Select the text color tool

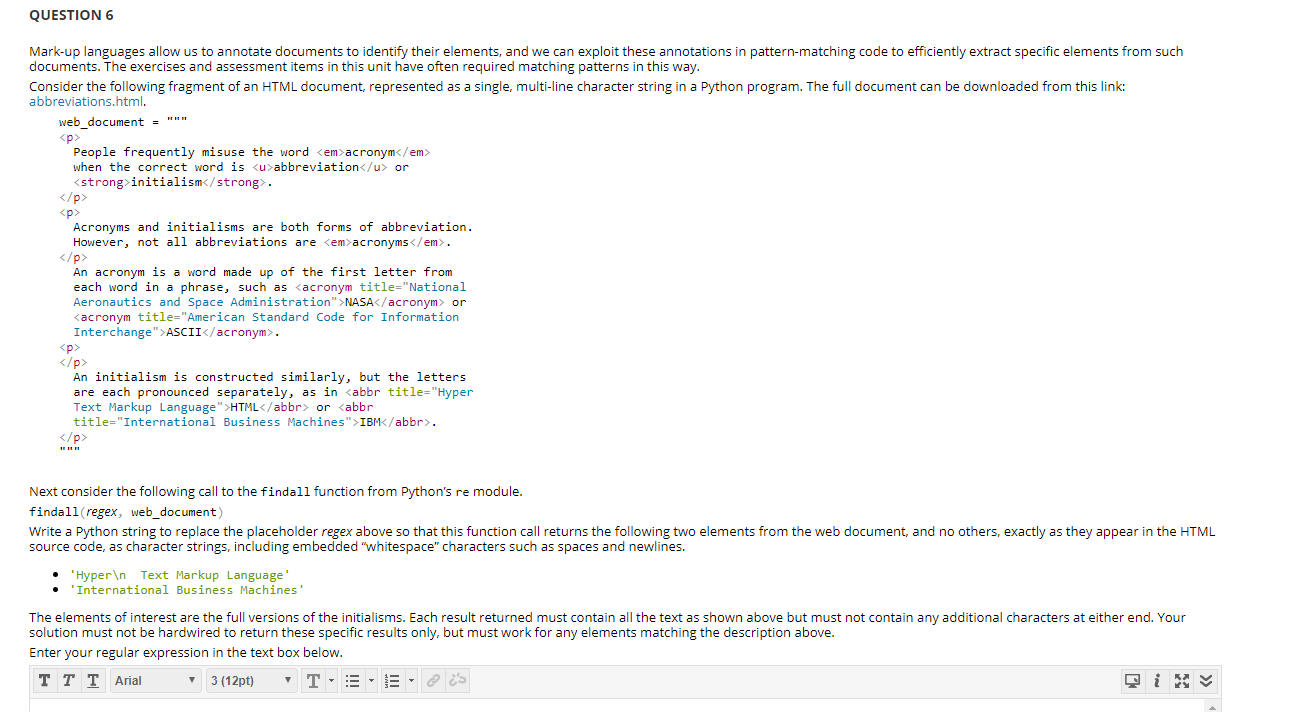click(x=315, y=680)
